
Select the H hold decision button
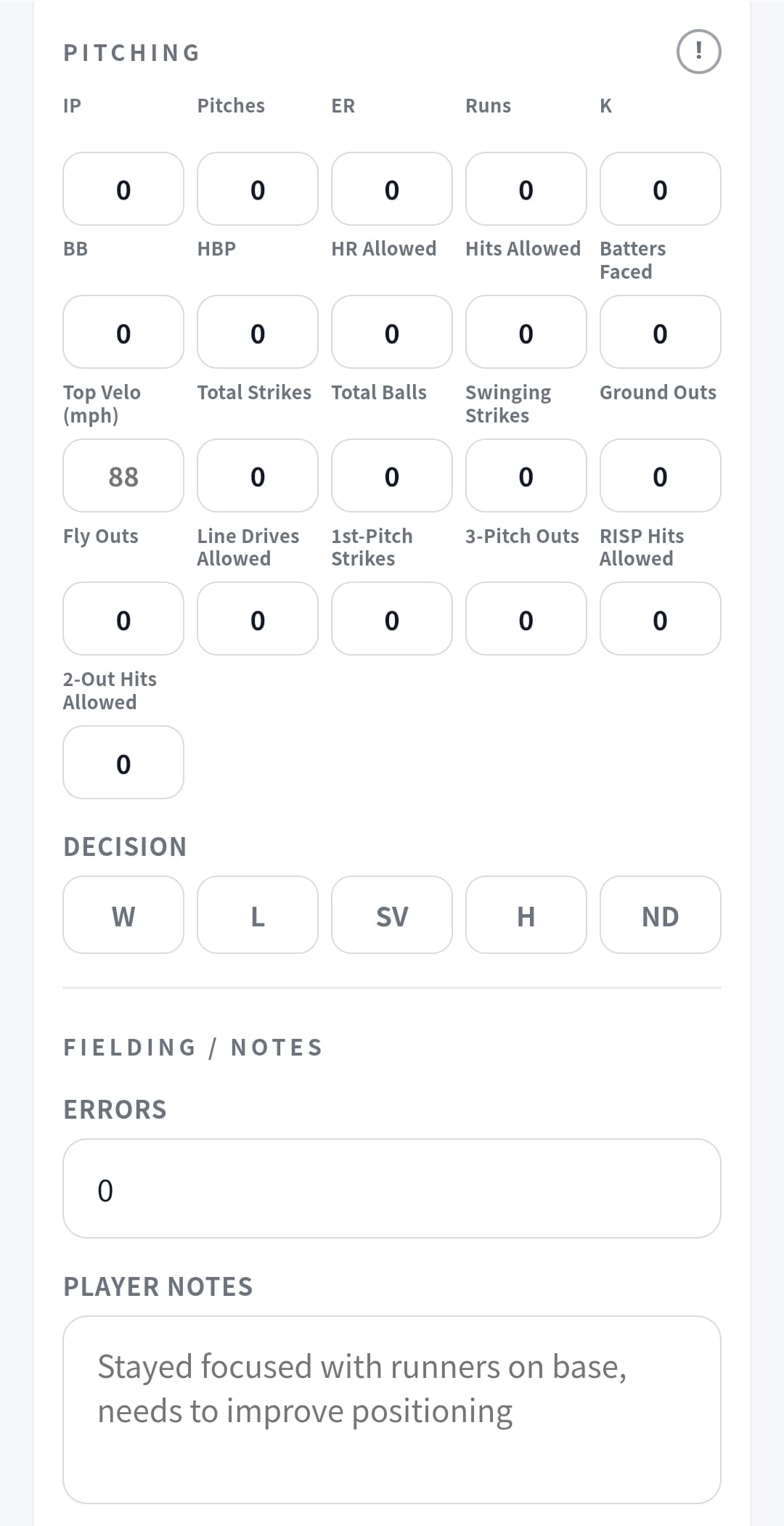[526, 915]
